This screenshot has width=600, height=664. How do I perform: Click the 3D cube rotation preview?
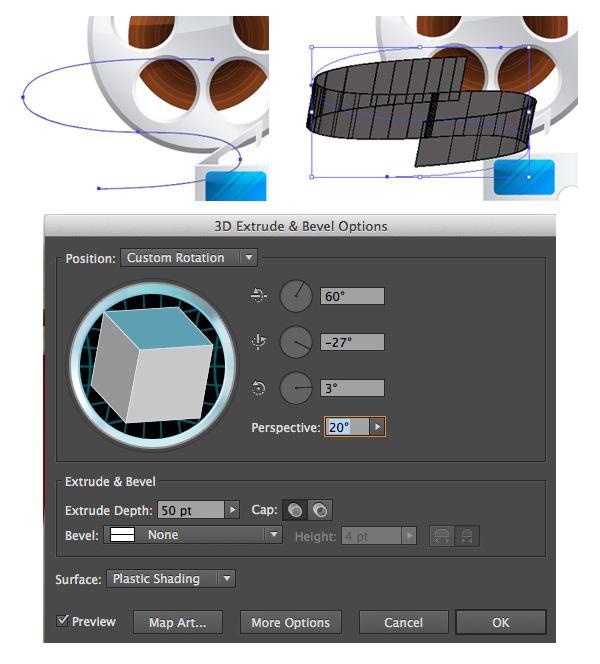pos(152,365)
